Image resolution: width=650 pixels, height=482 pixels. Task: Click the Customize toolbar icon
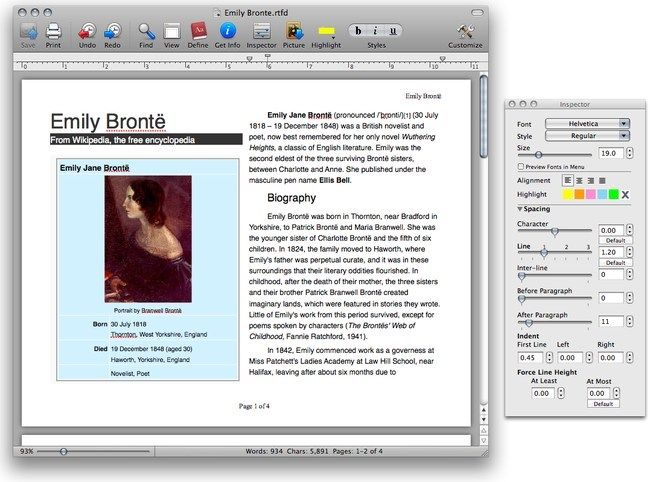point(465,31)
